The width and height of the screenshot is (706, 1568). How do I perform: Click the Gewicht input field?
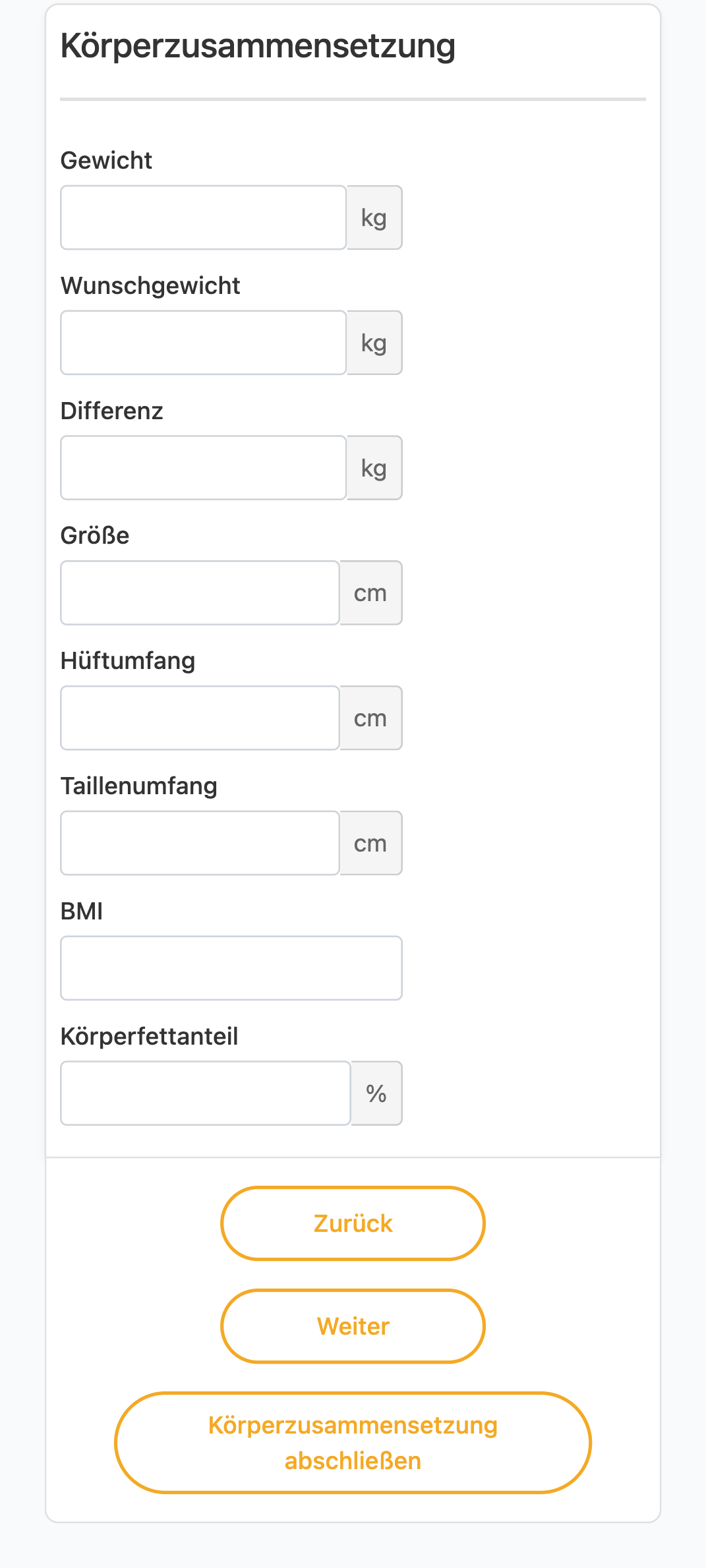pyautogui.click(x=203, y=218)
